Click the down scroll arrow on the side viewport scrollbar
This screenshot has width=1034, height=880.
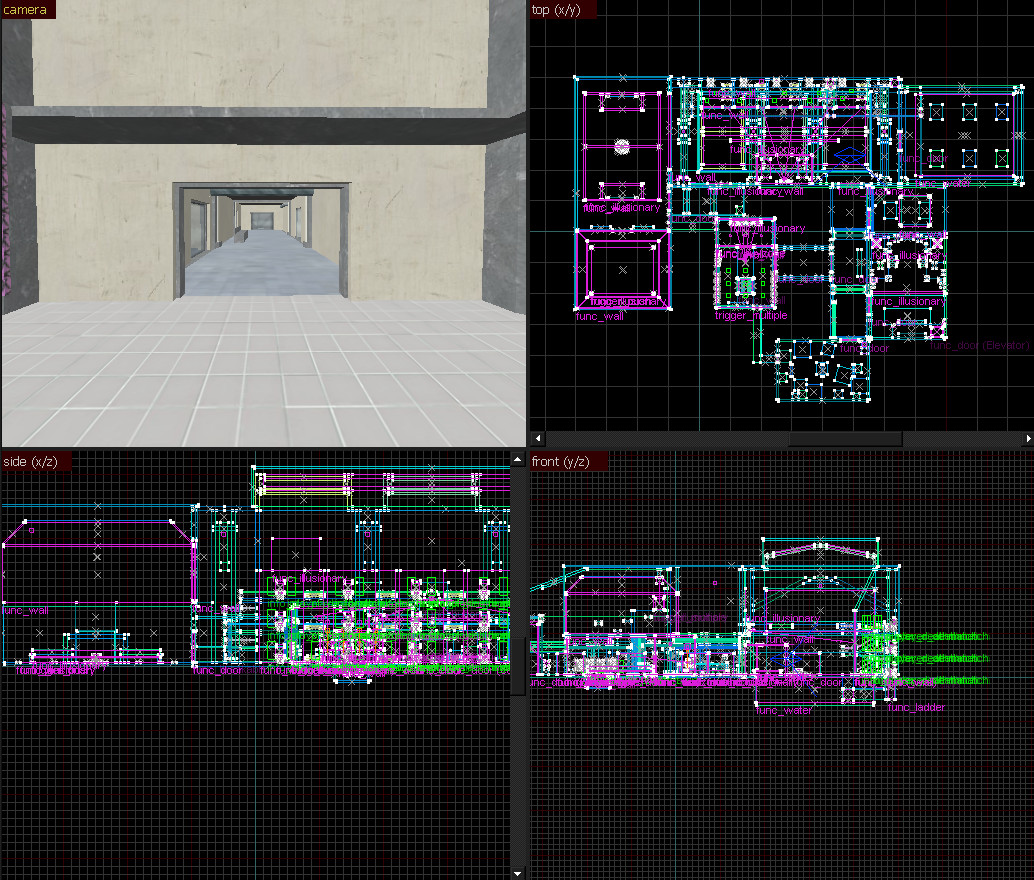pyautogui.click(x=517, y=871)
